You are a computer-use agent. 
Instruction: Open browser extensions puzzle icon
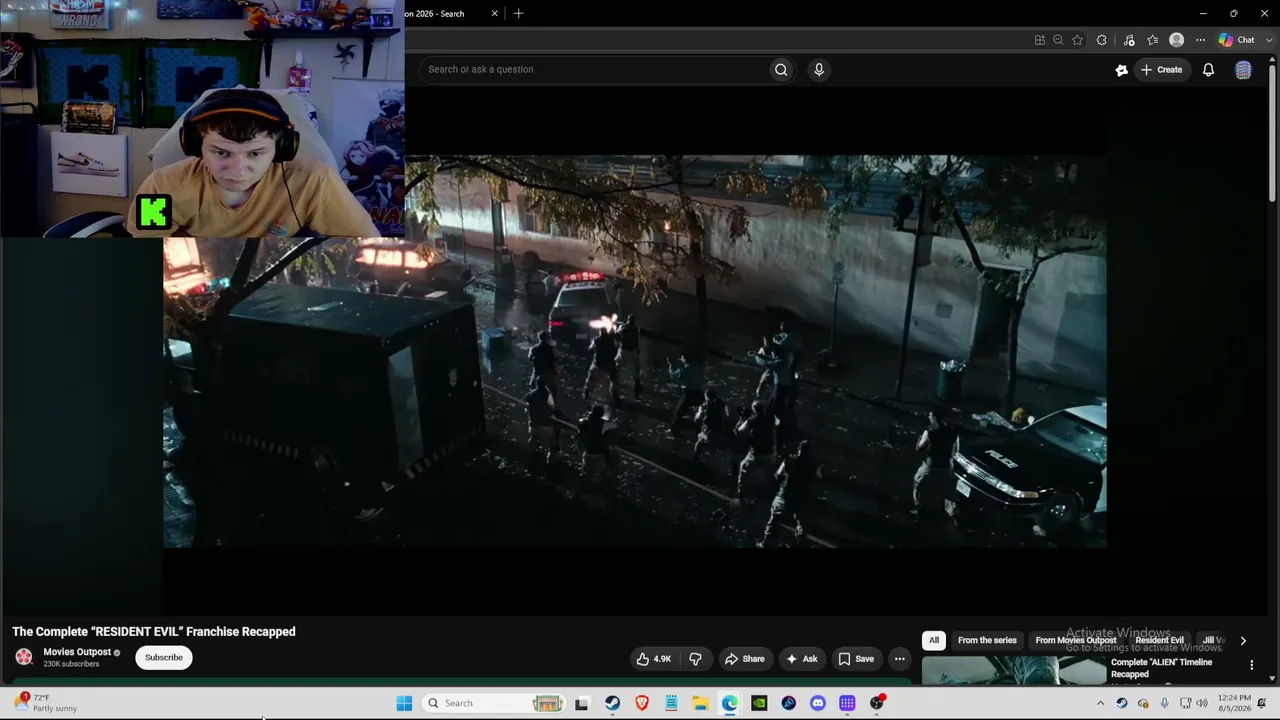tap(1101, 40)
